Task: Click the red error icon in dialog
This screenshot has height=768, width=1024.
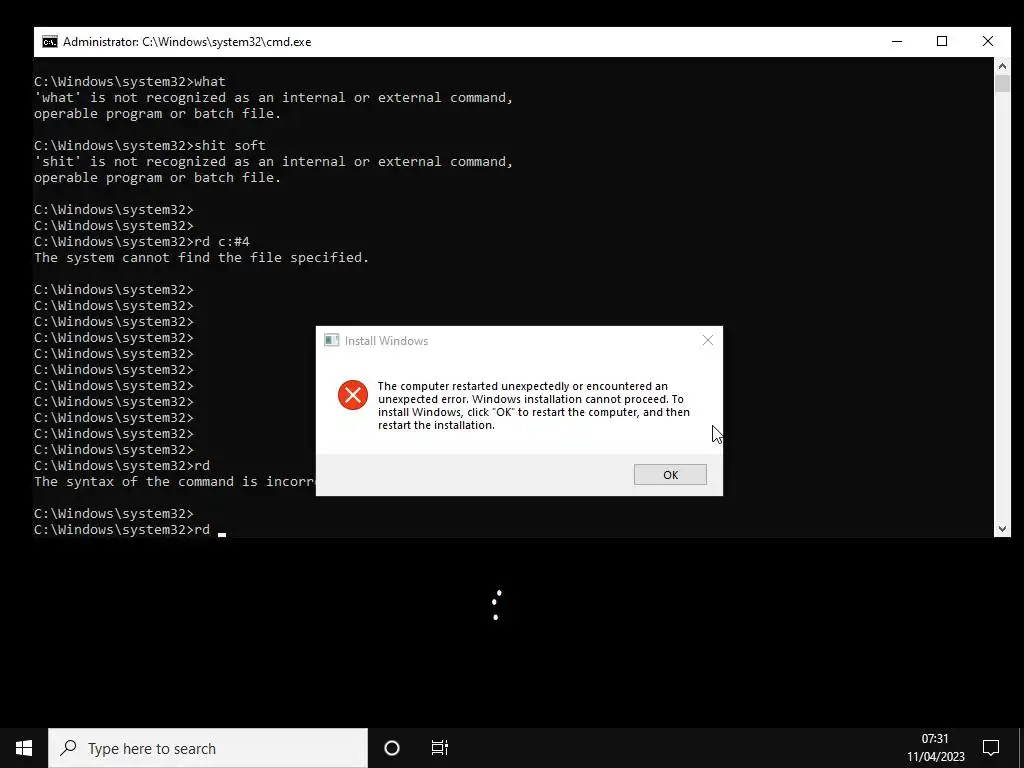Action: point(353,395)
